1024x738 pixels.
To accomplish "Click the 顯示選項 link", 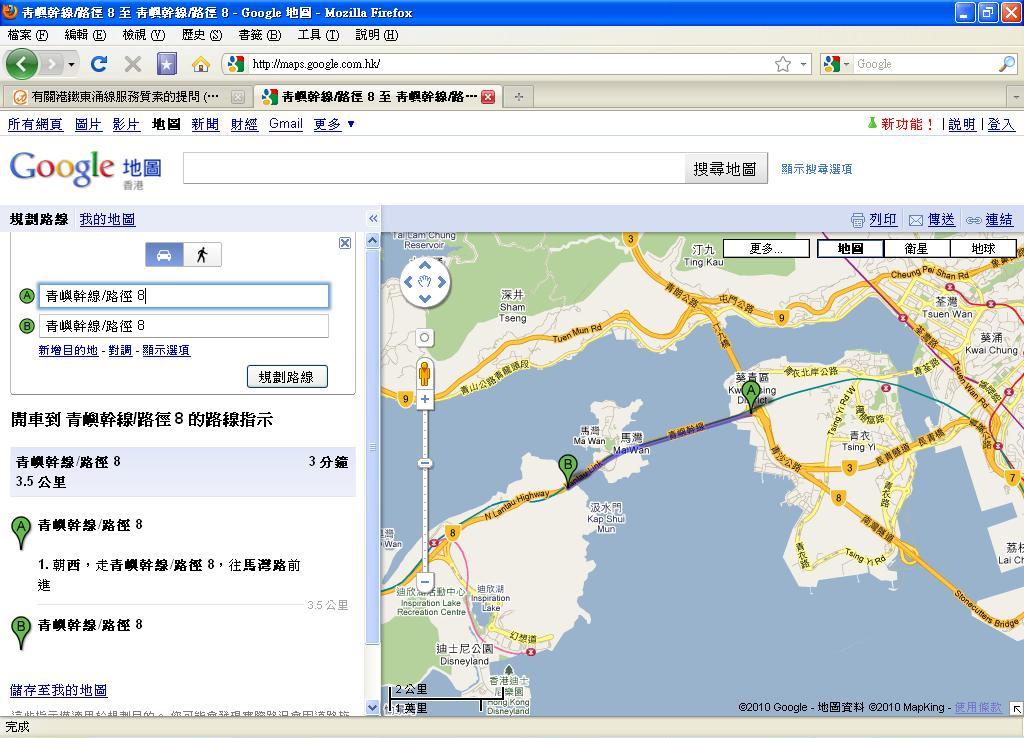I will coord(166,351).
